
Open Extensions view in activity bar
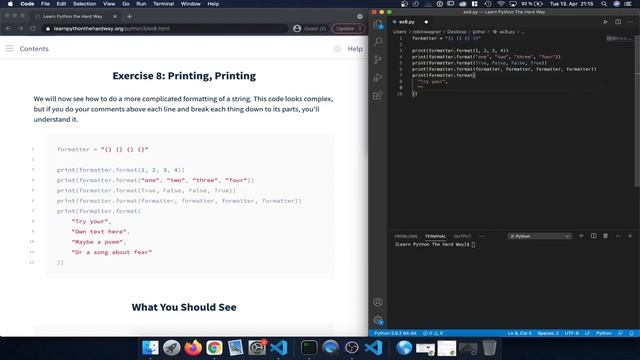coord(378,96)
